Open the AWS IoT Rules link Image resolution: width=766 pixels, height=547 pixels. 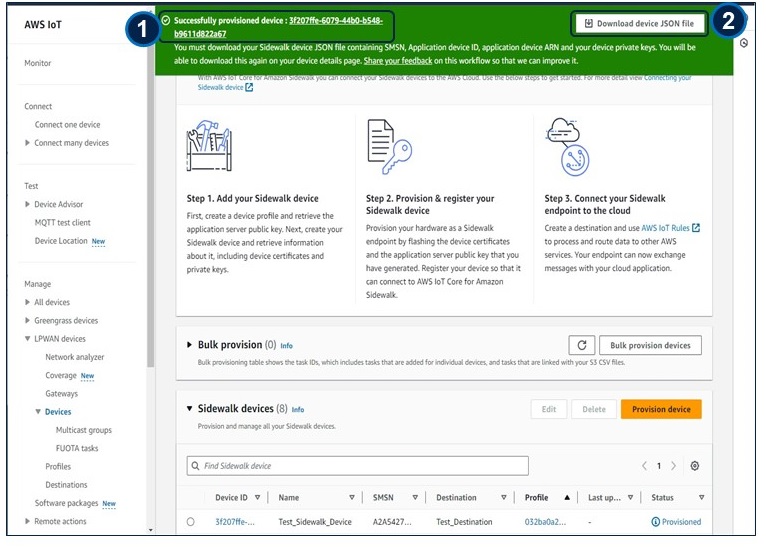click(x=665, y=228)
